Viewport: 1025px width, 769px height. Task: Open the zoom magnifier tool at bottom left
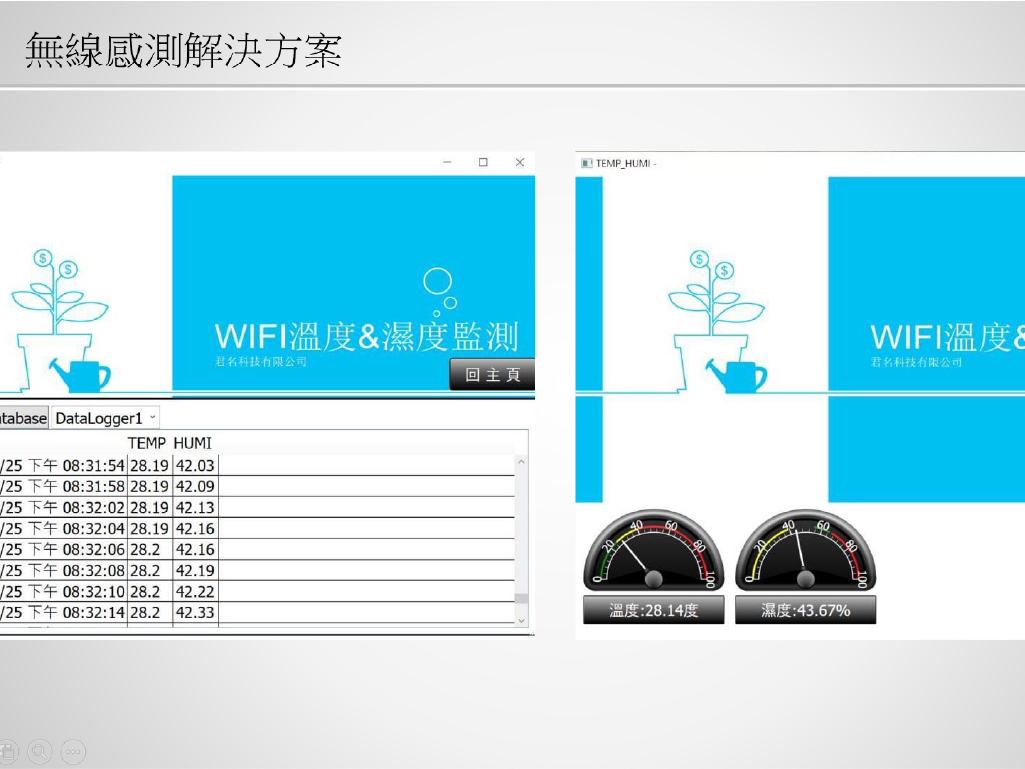pos(39,751)
